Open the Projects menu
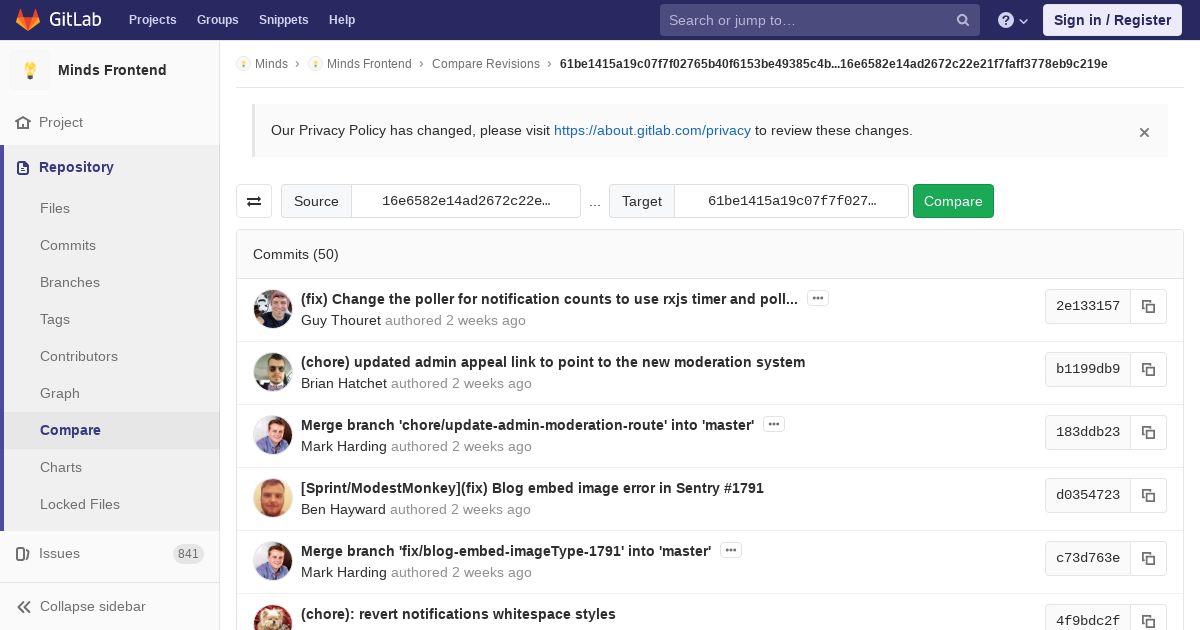Viewport: 1200px width, 630px height. point(152,20)
